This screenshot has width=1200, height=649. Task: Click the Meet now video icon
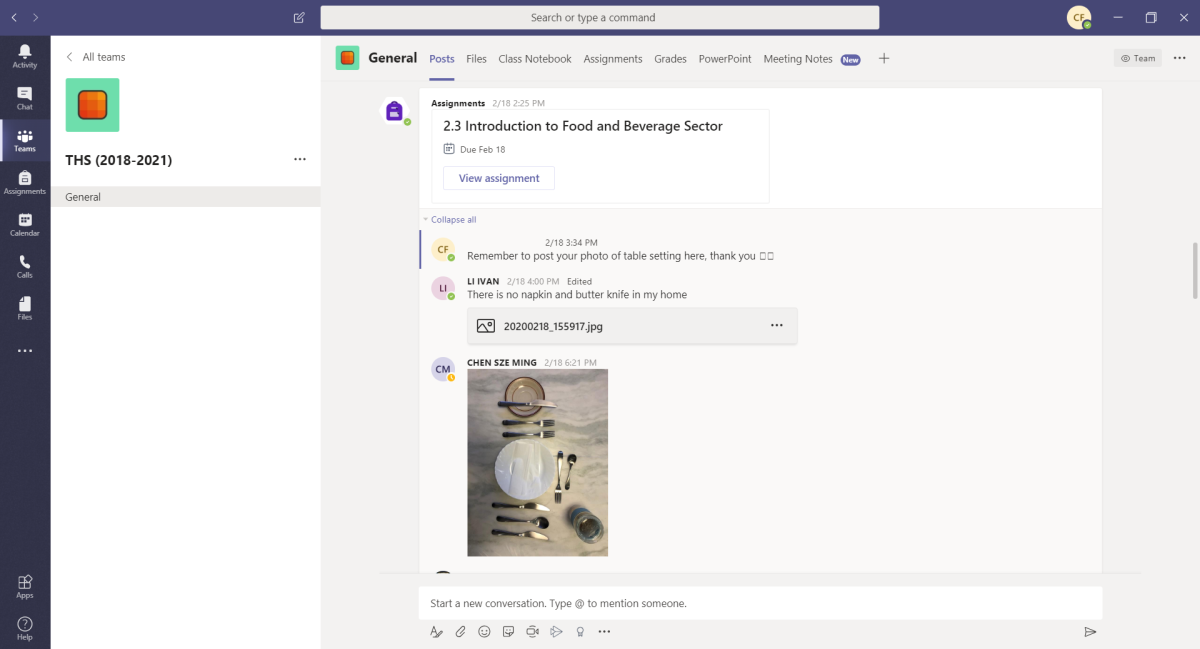click(533, 631)
